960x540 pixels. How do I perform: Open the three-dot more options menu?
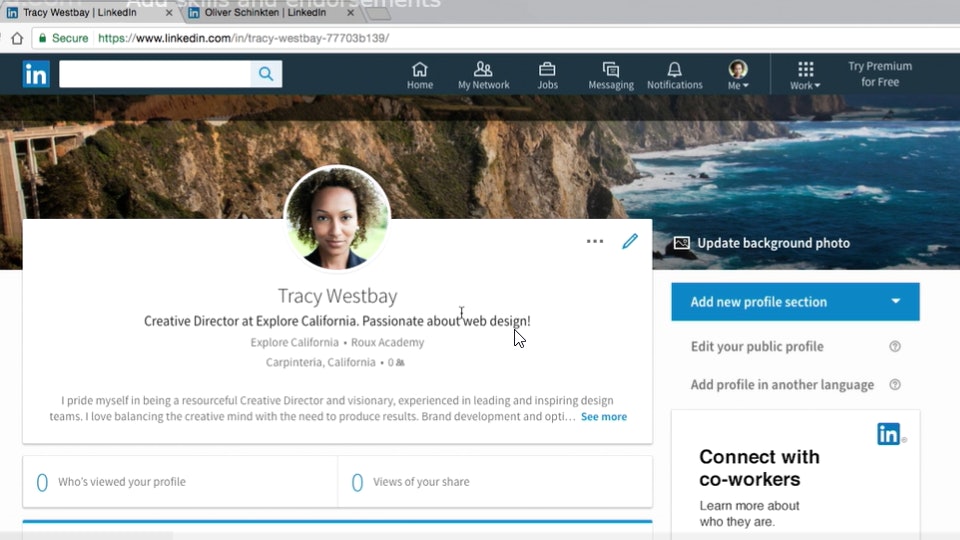coord(595,241)
